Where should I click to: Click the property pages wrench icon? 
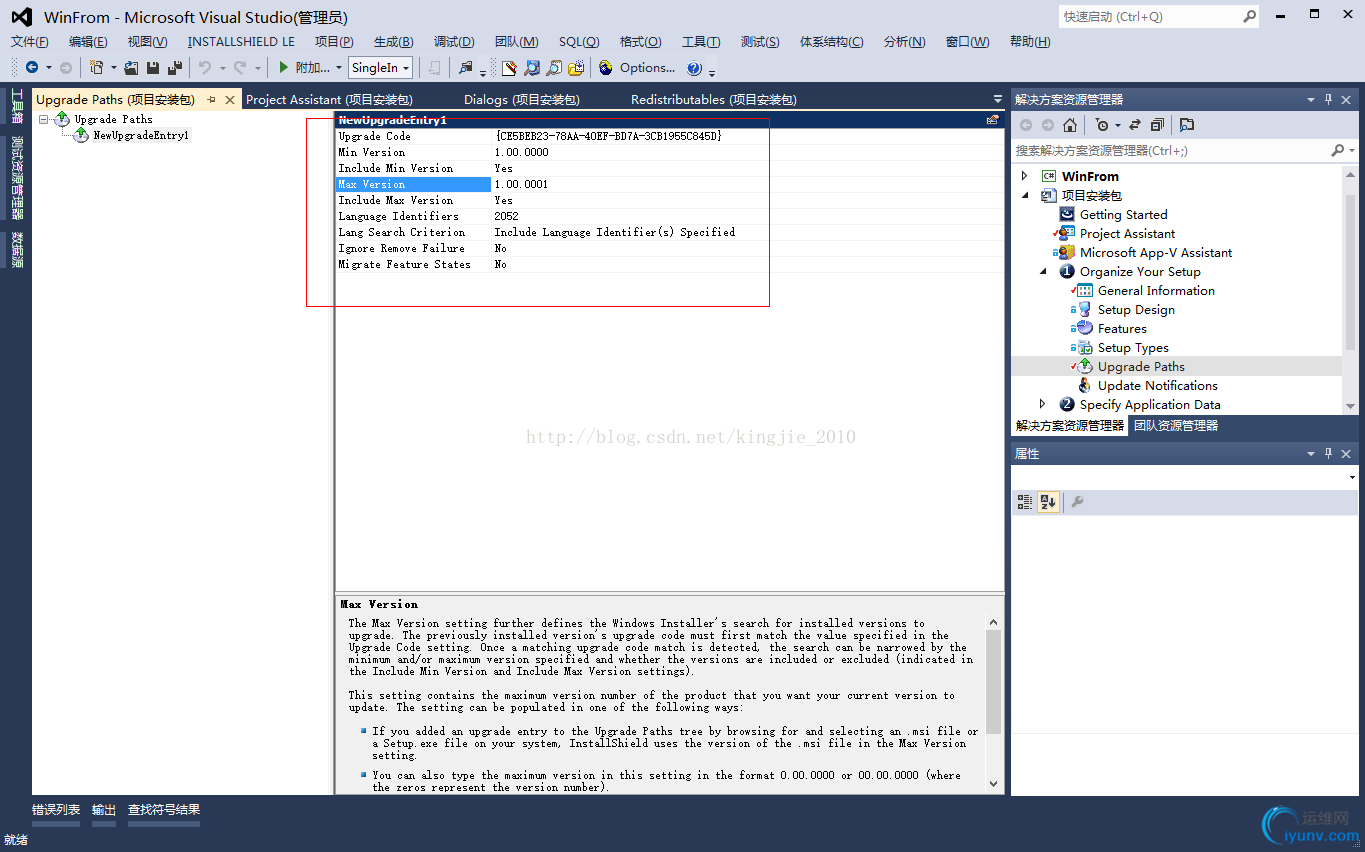(1077, 502)
